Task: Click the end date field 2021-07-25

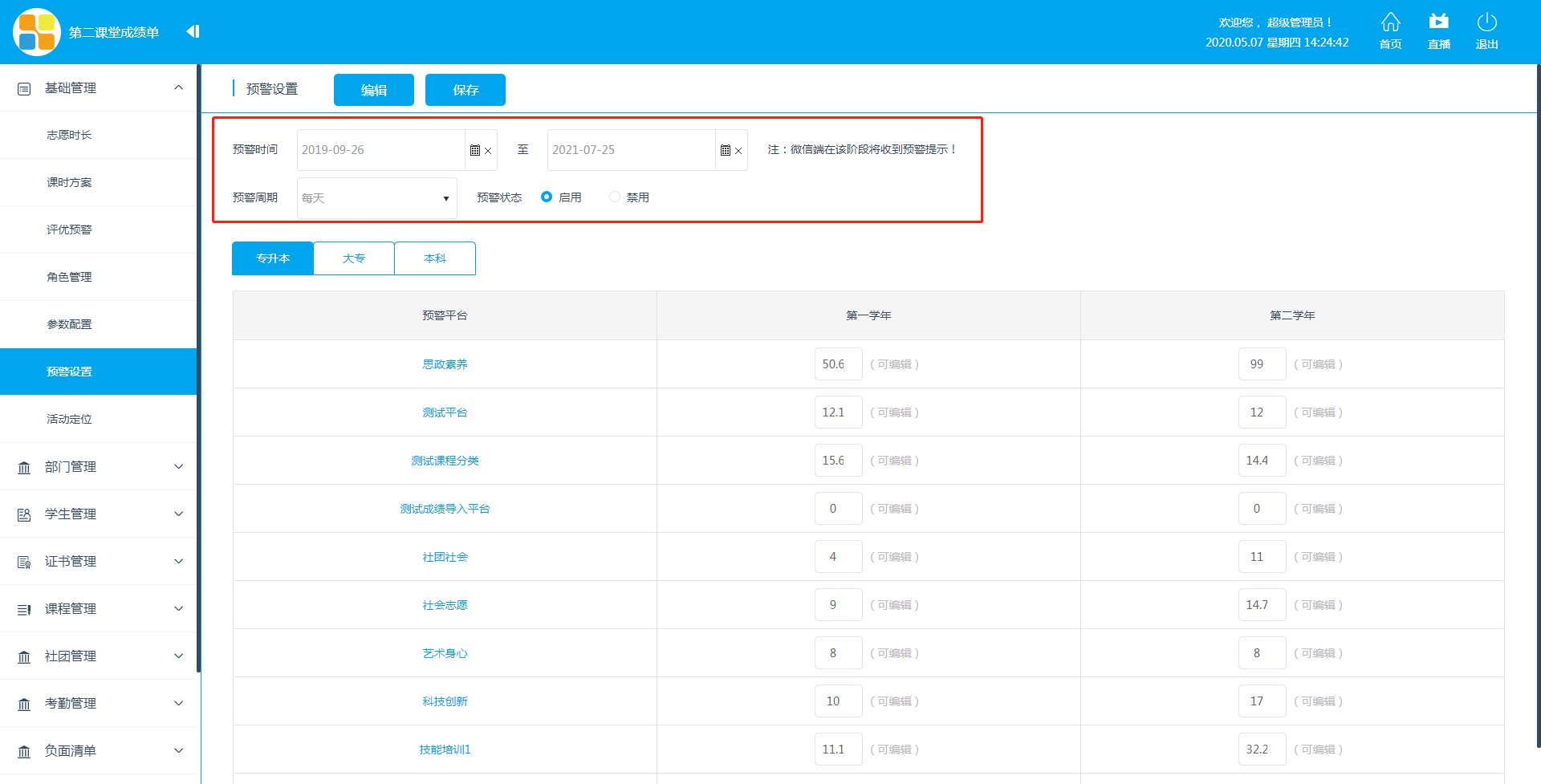Action: pyautogui.click(x=632, y=150)
